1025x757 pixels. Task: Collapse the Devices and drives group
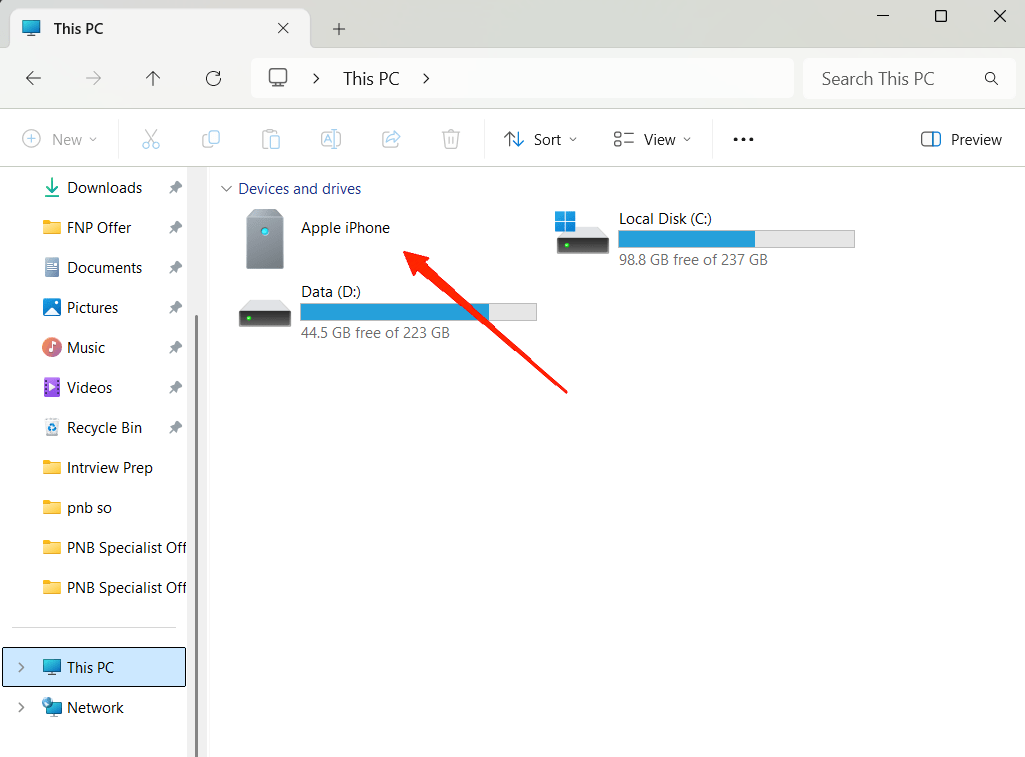tap(226, 189)
